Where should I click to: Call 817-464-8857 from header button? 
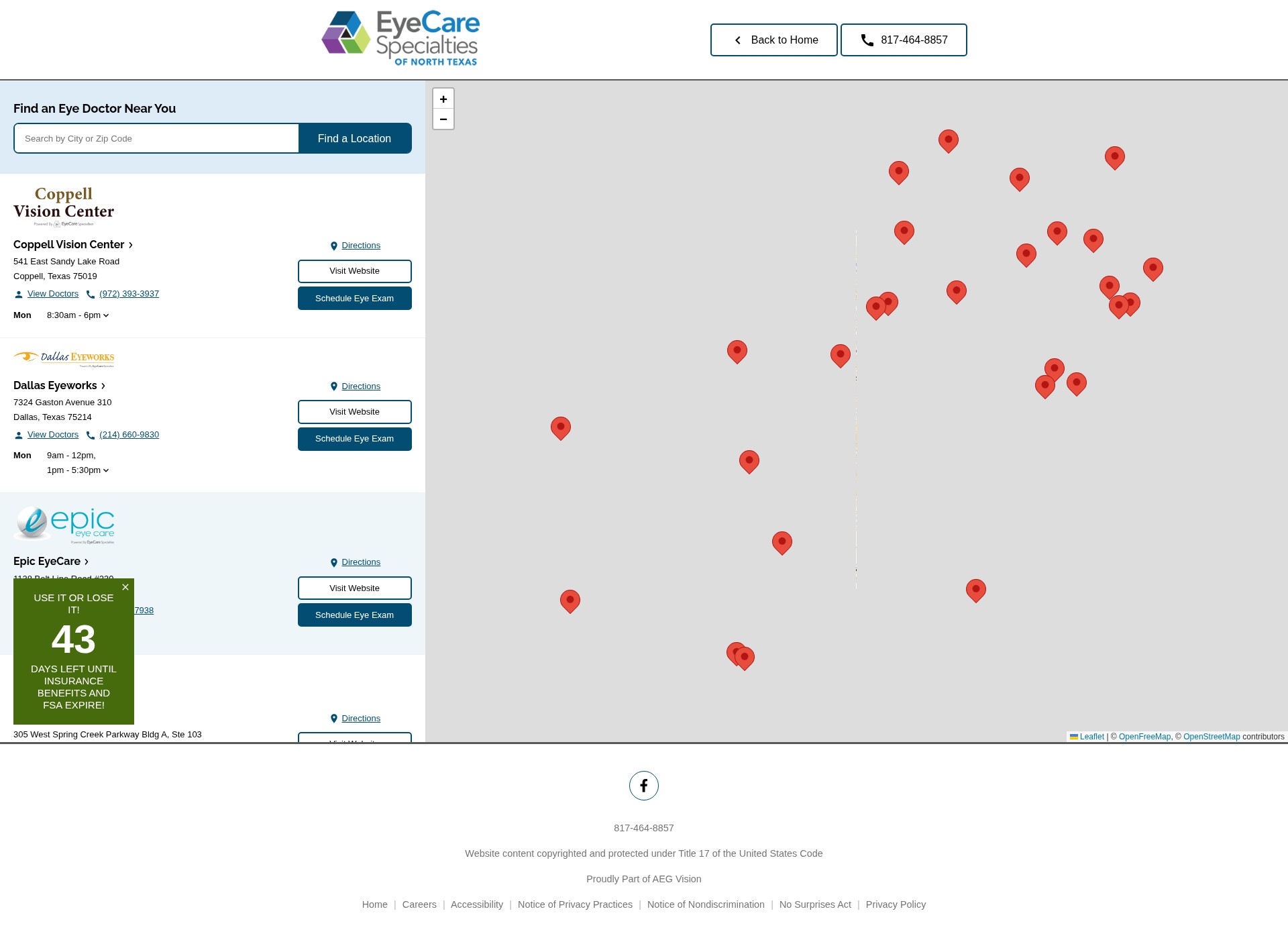pyautogui.click(x=904, y=40)
